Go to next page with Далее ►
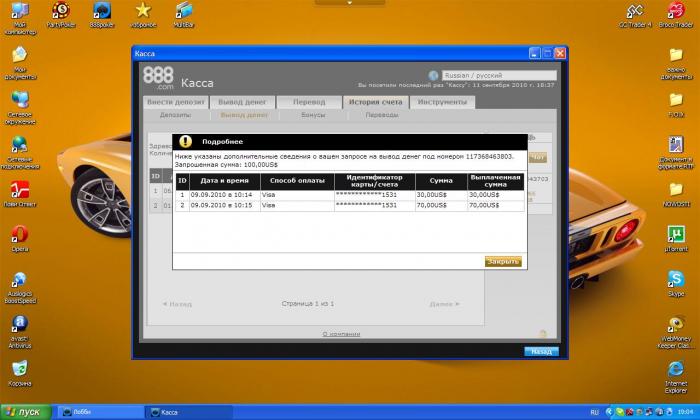 (x=444, y=304)
